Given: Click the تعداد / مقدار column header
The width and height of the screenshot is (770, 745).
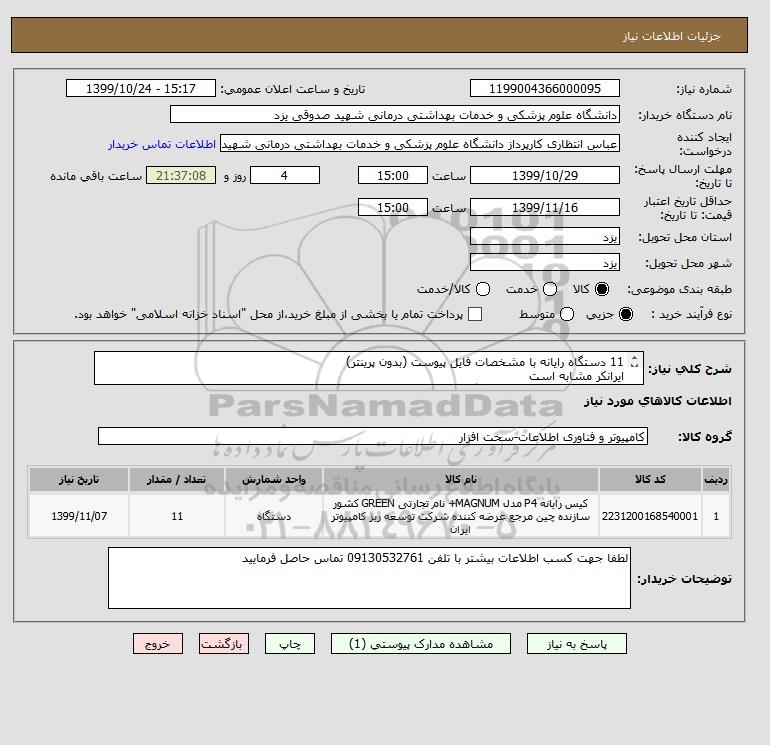Looking at the screenshot, I should click(177, 479).
